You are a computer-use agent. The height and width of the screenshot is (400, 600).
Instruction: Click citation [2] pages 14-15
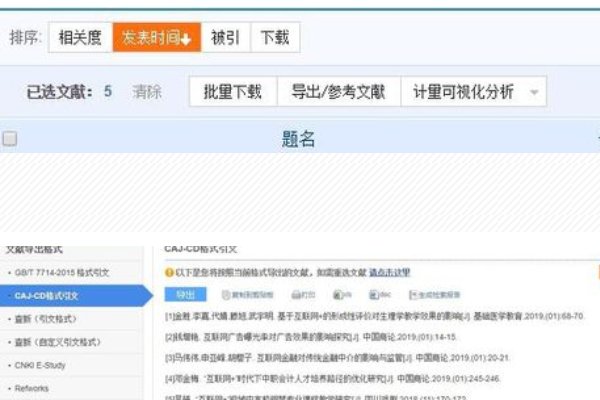(x=311, y=337)
